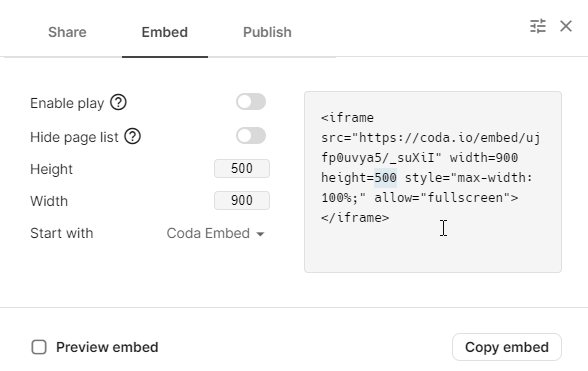
Task: Click the Height input field
Action: 242,168
